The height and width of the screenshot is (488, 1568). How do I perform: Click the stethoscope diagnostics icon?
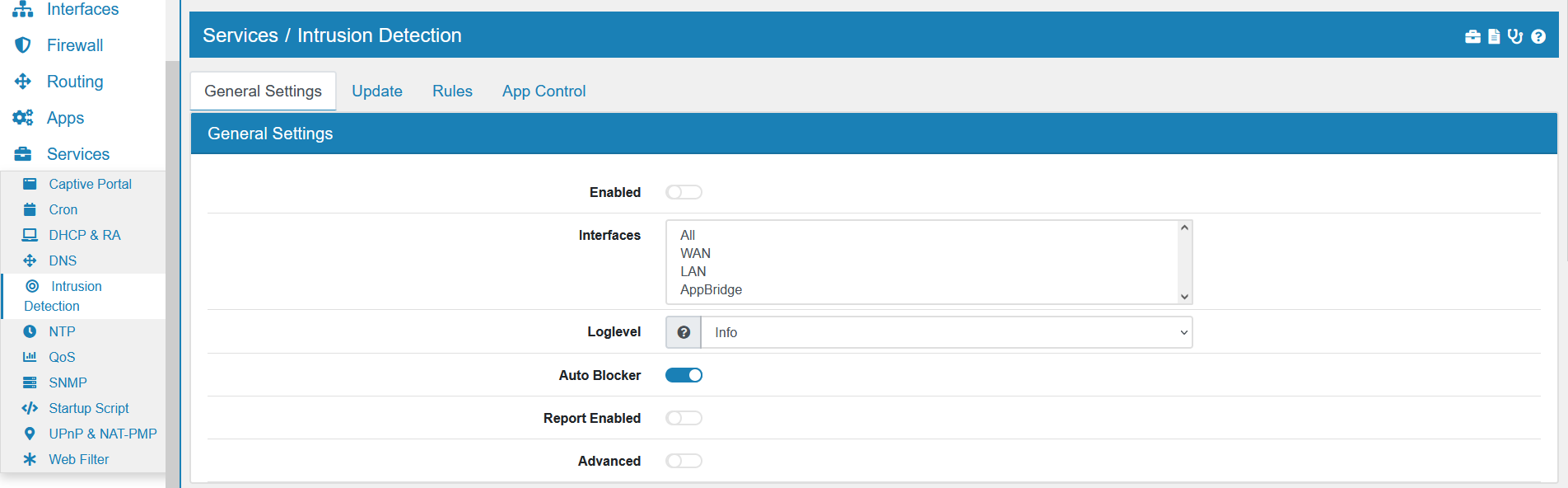(1515, 36)
